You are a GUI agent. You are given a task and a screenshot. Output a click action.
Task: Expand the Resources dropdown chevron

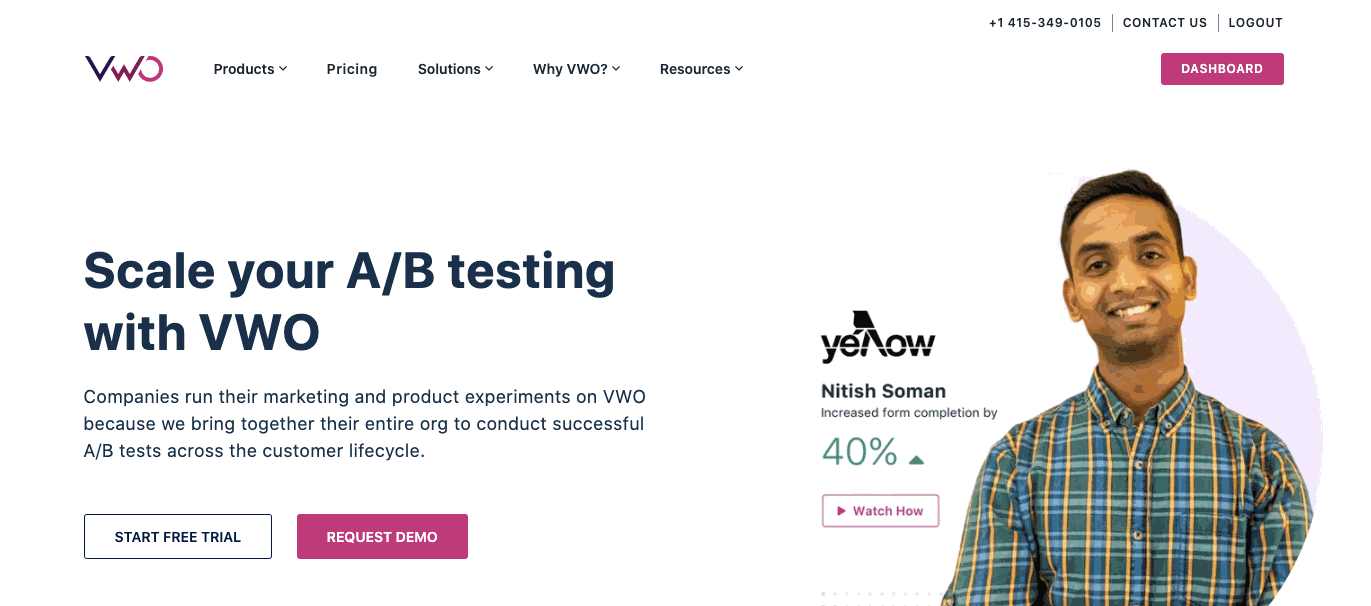pos(739,69)
